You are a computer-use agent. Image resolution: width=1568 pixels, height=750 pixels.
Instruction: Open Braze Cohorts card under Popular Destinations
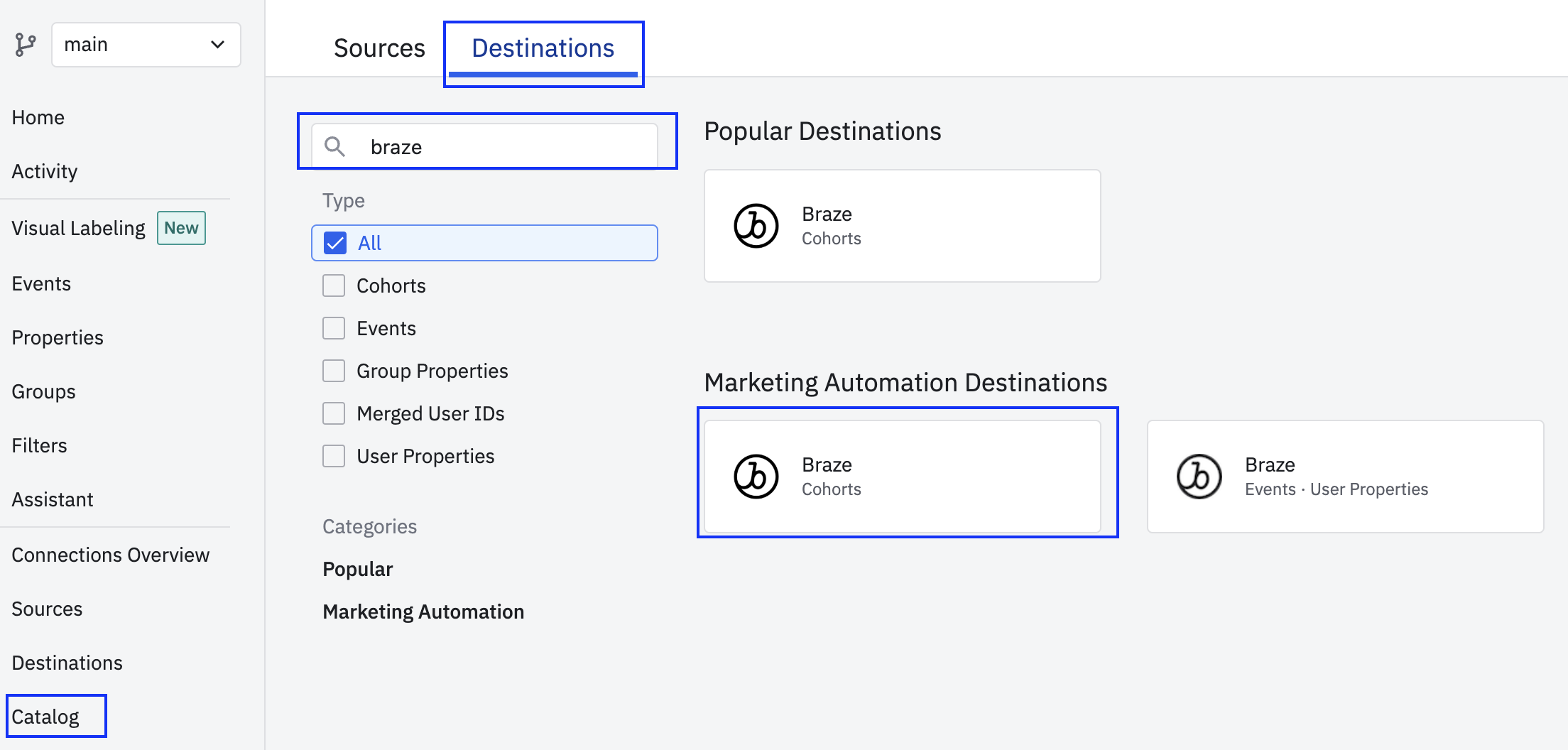pyautogui.click(x=903, y=226)
